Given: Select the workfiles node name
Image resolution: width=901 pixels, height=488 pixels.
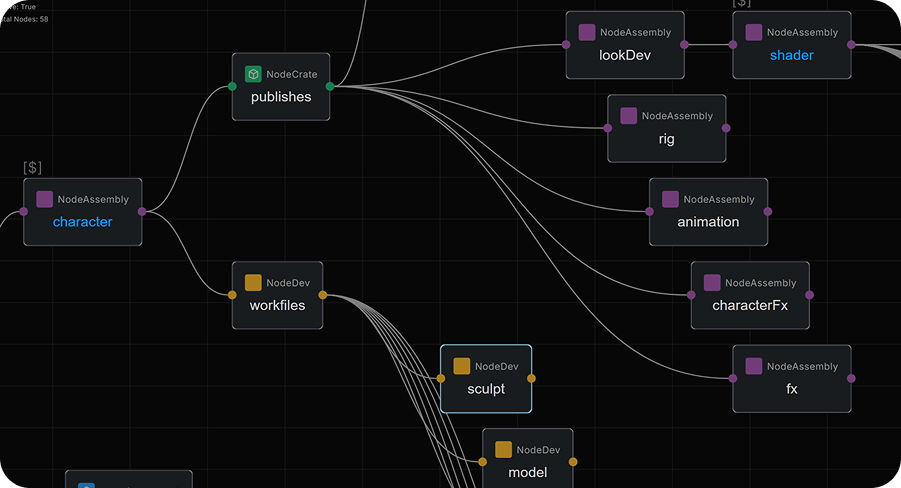Looking at the screenshot, I should 278,305.
